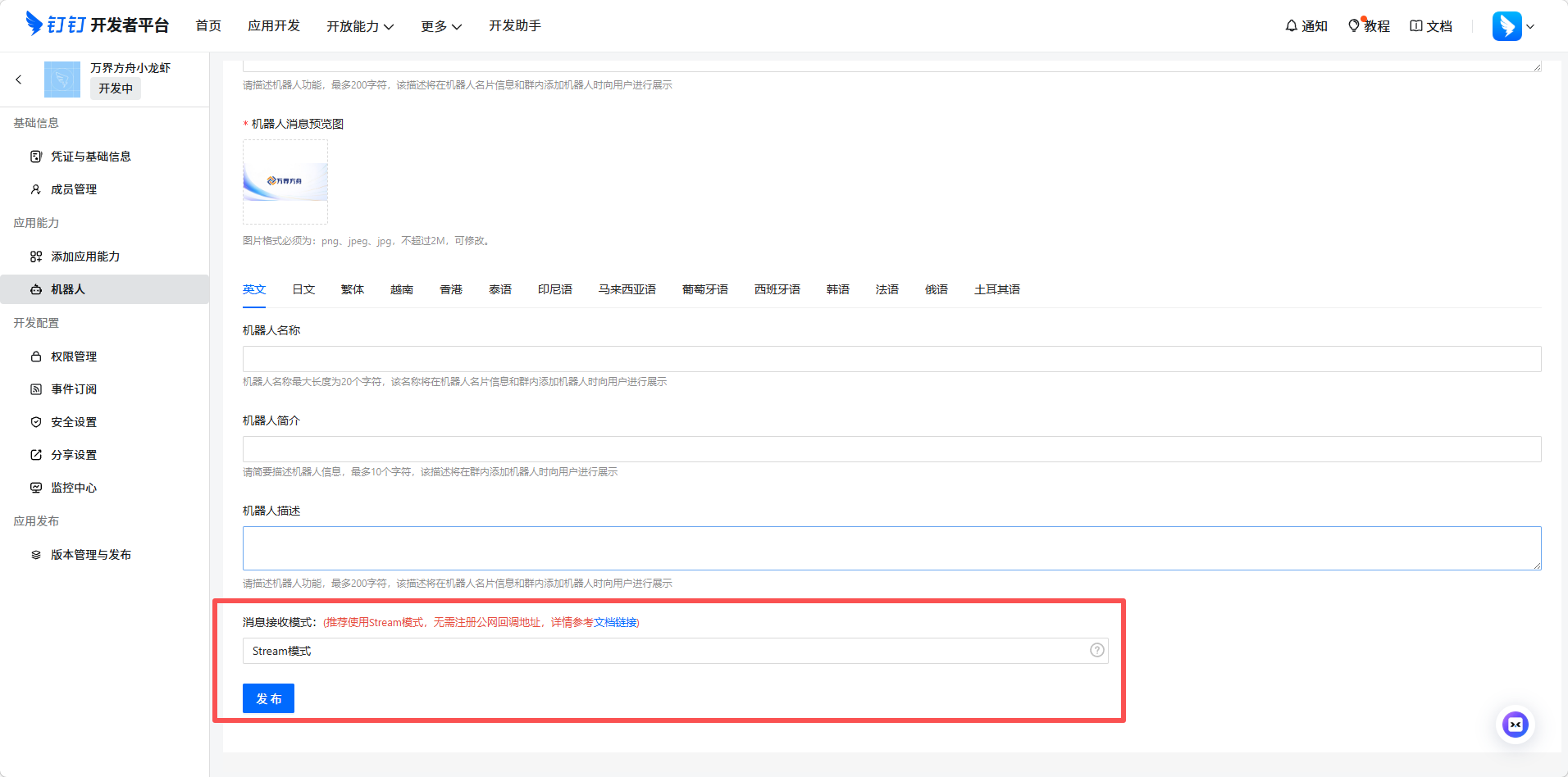Focus the 机器人描述 text area
The height and width of the screenshot is (777, 1568).
coord(891,548)
